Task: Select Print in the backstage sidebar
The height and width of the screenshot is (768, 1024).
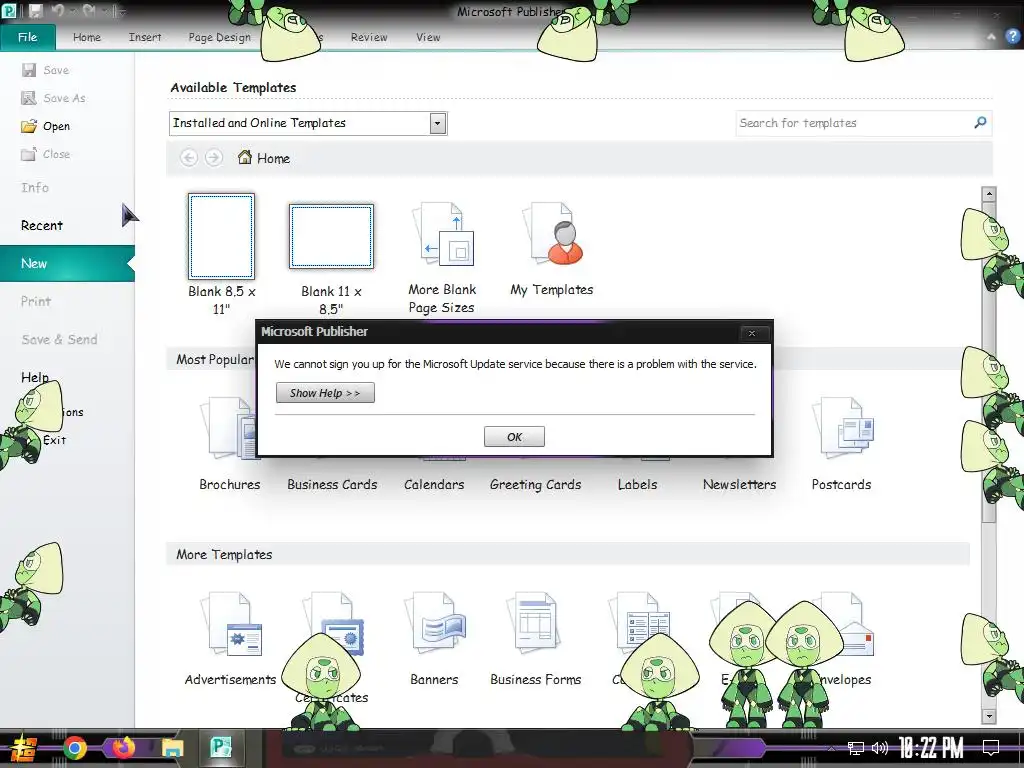Action: point(35,301)
